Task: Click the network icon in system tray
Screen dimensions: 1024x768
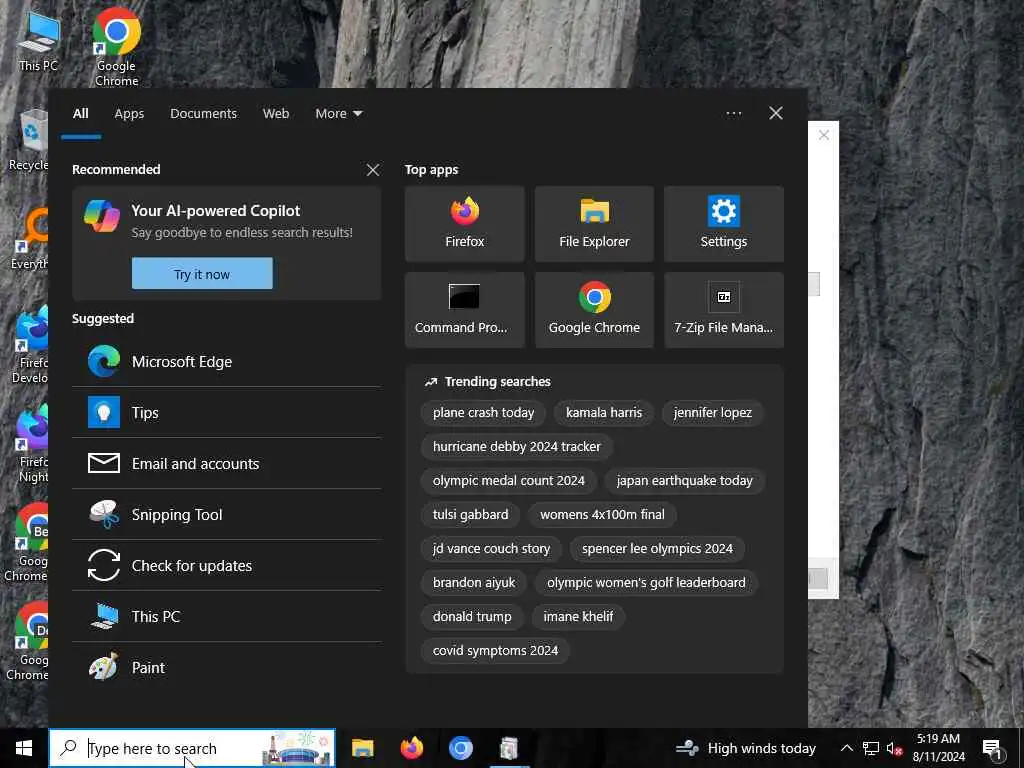Action: click(871, 748)
